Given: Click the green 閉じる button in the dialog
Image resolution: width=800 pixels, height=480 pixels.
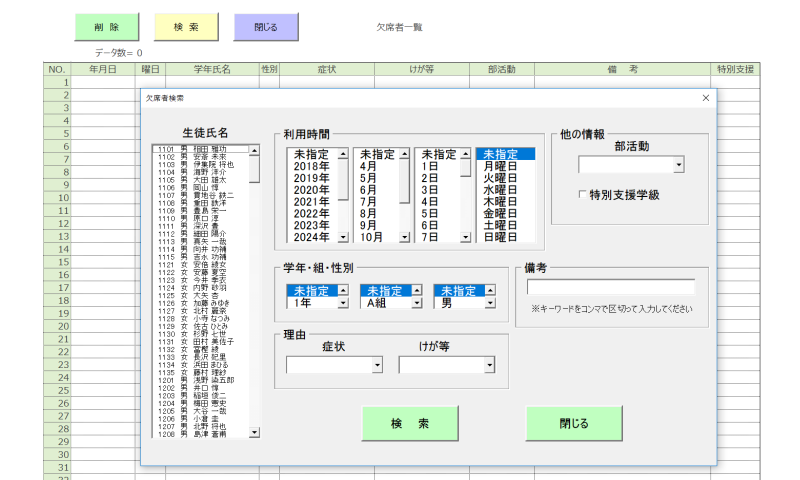Looking at the screenshot, I should click(574, 423).
